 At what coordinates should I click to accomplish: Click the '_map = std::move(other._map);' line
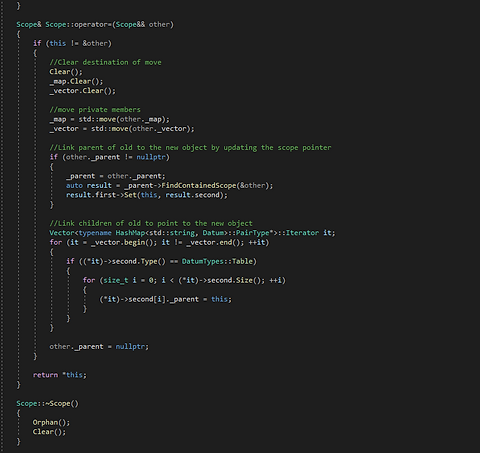point(109,119)
